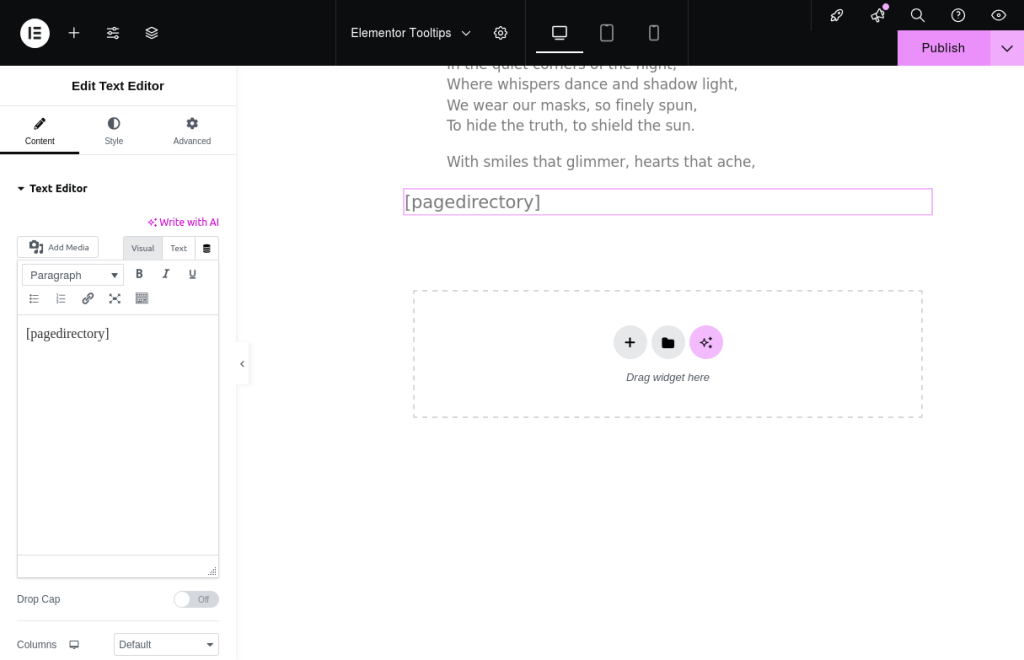Screen dimensions: 1024x660
Task: Click the What's New megaphone icon
Action: 878,15
